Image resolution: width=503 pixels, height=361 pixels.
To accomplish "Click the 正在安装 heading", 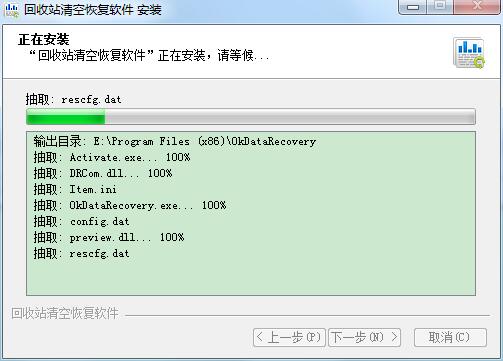I will (x=44, y=39).
